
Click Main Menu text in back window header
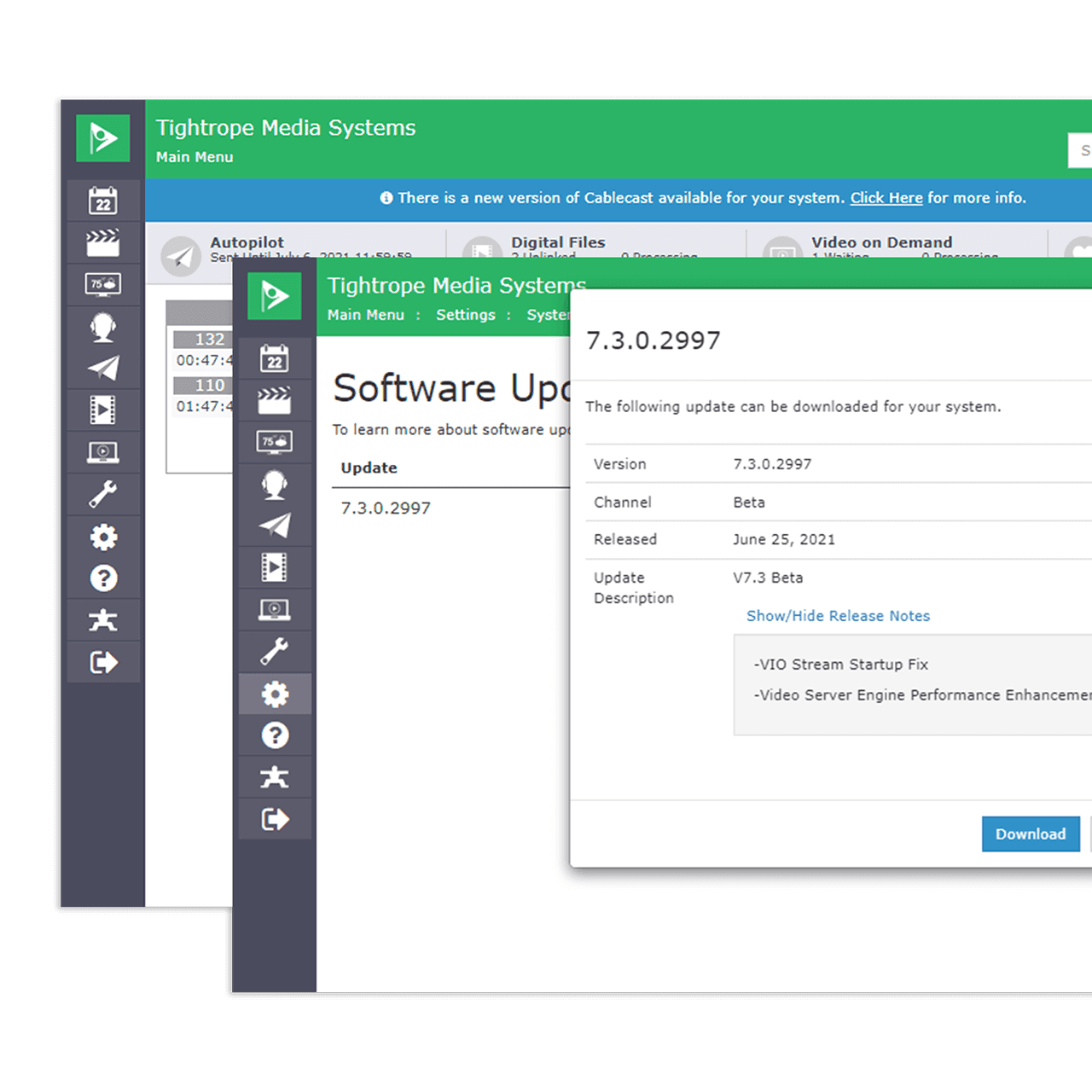[195, 157]
